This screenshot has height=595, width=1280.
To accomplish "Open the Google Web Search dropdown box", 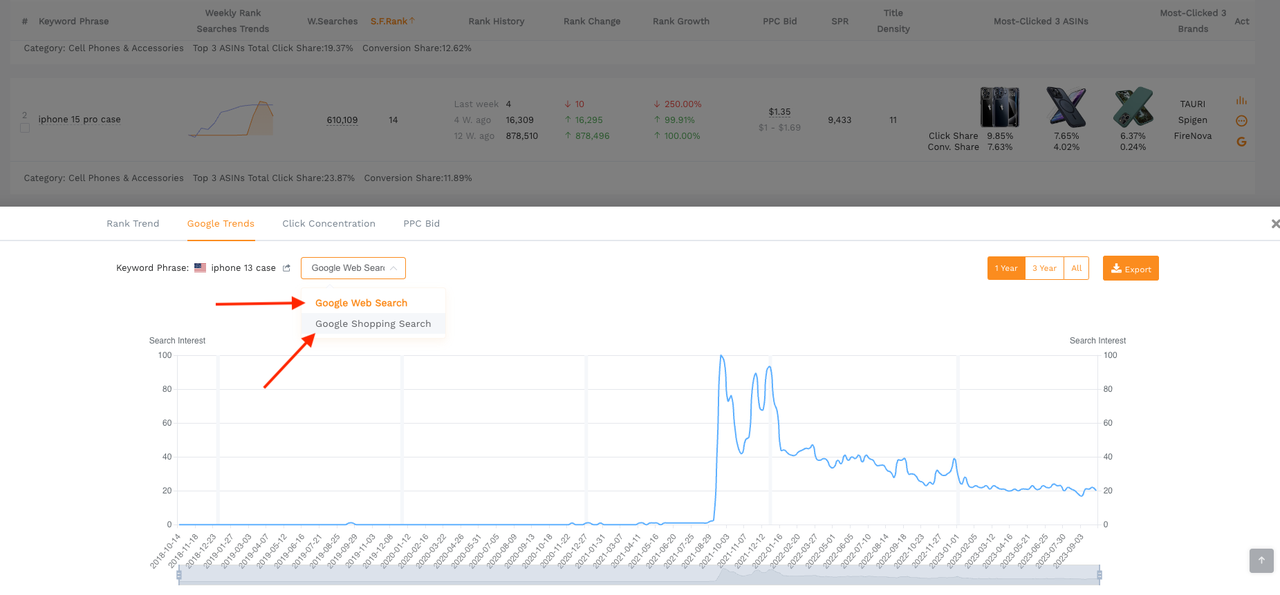I will pos(353,268).
